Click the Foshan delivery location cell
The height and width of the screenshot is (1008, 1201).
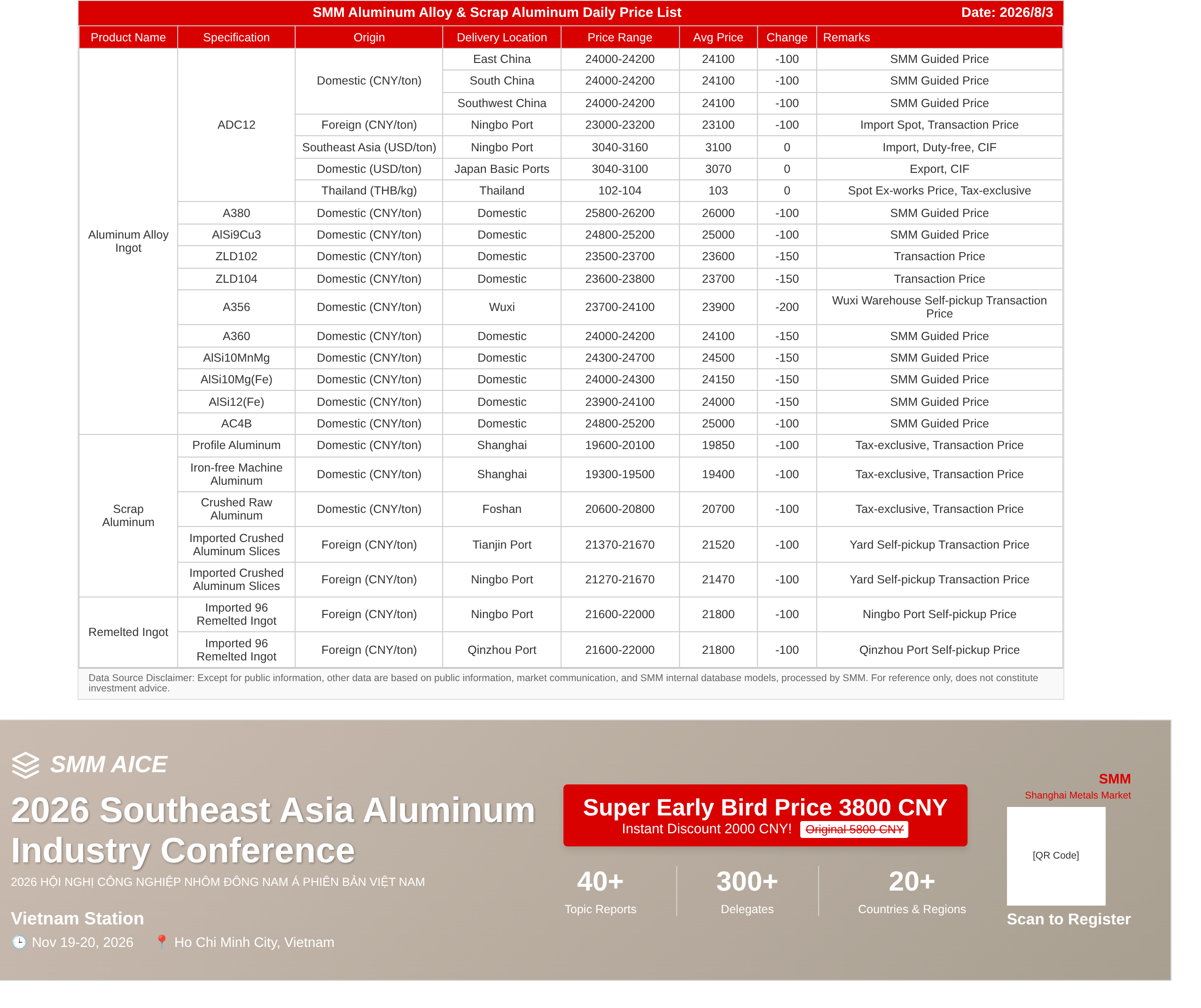[x=501, y=510]
